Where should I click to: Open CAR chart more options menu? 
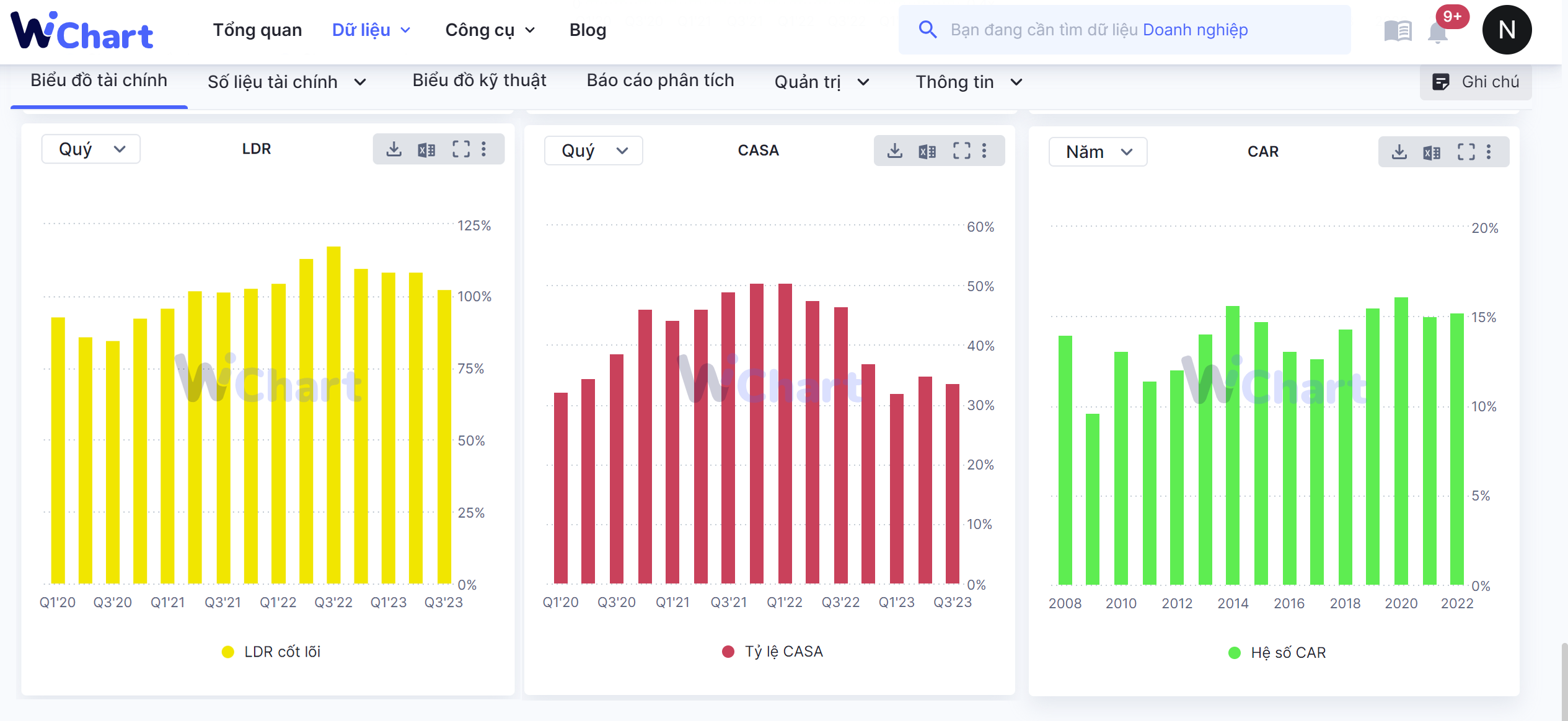click(x=1489, y=152)
